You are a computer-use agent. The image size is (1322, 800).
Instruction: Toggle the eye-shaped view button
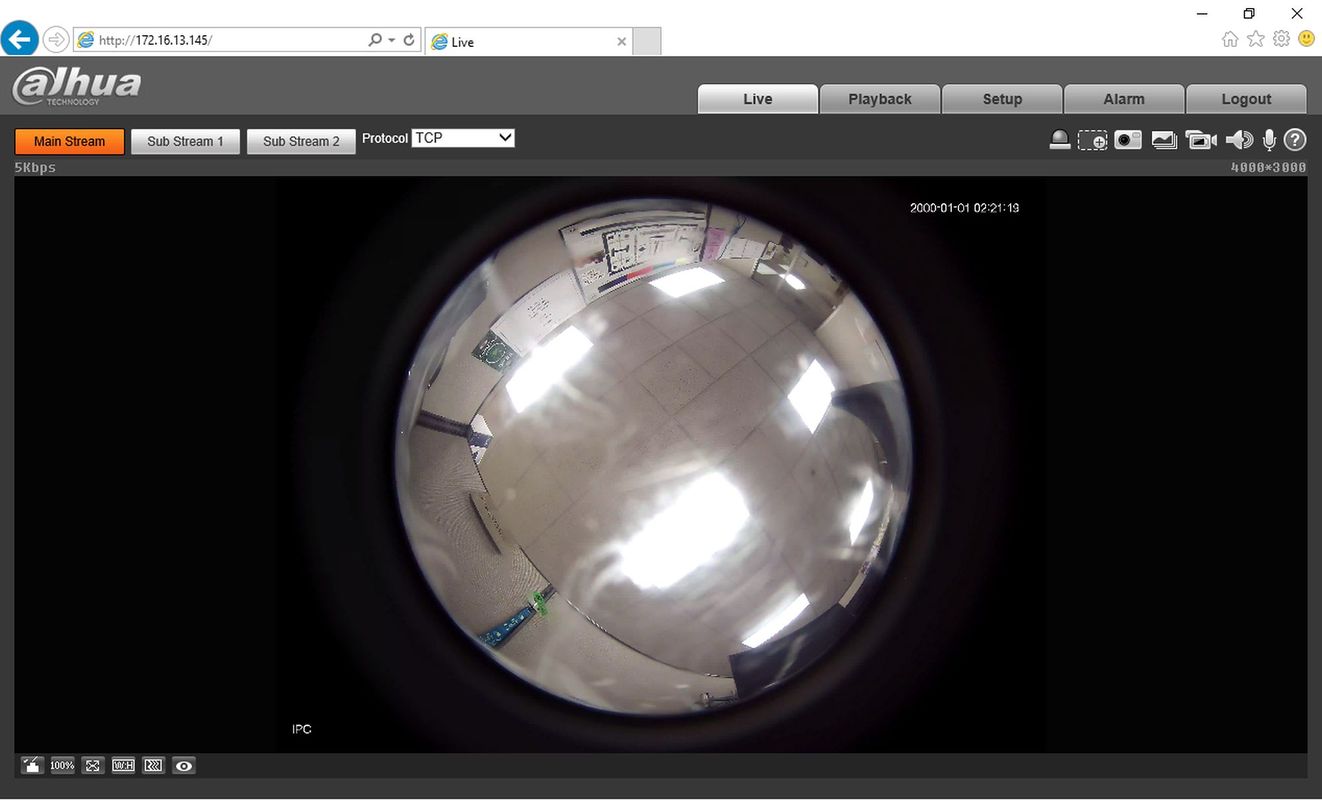coord(184,766)
